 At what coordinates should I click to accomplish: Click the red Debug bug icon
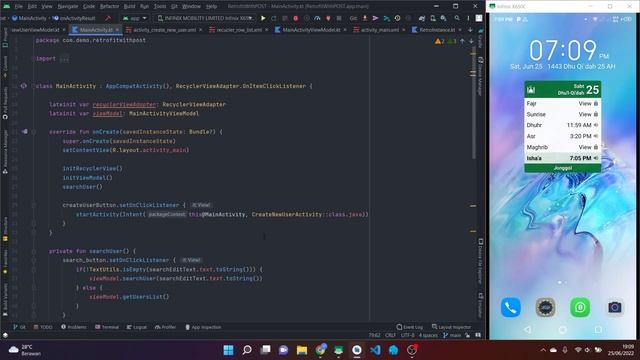(296, 18)
